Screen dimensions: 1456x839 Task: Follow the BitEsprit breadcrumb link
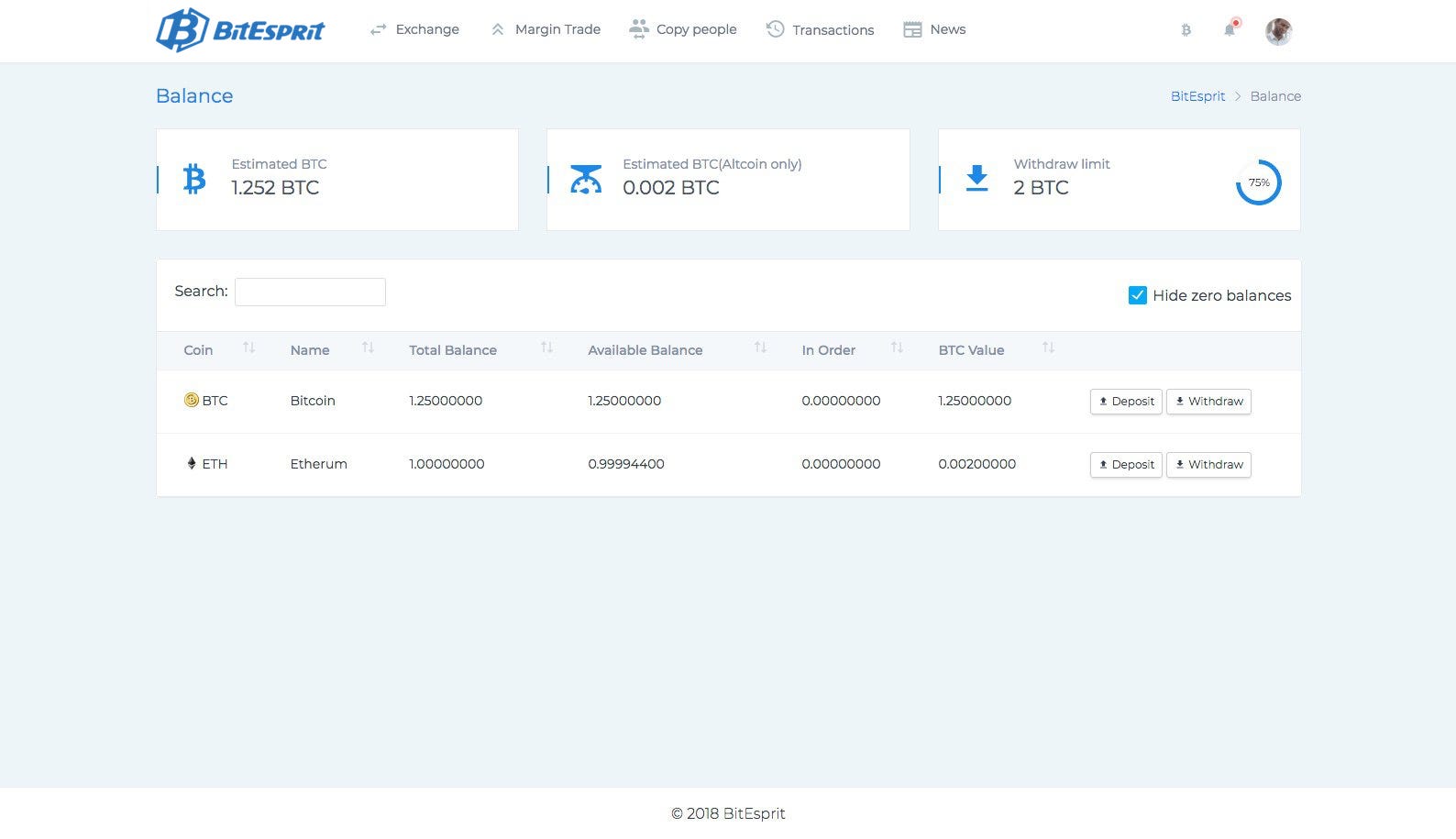coord(1197,96)
